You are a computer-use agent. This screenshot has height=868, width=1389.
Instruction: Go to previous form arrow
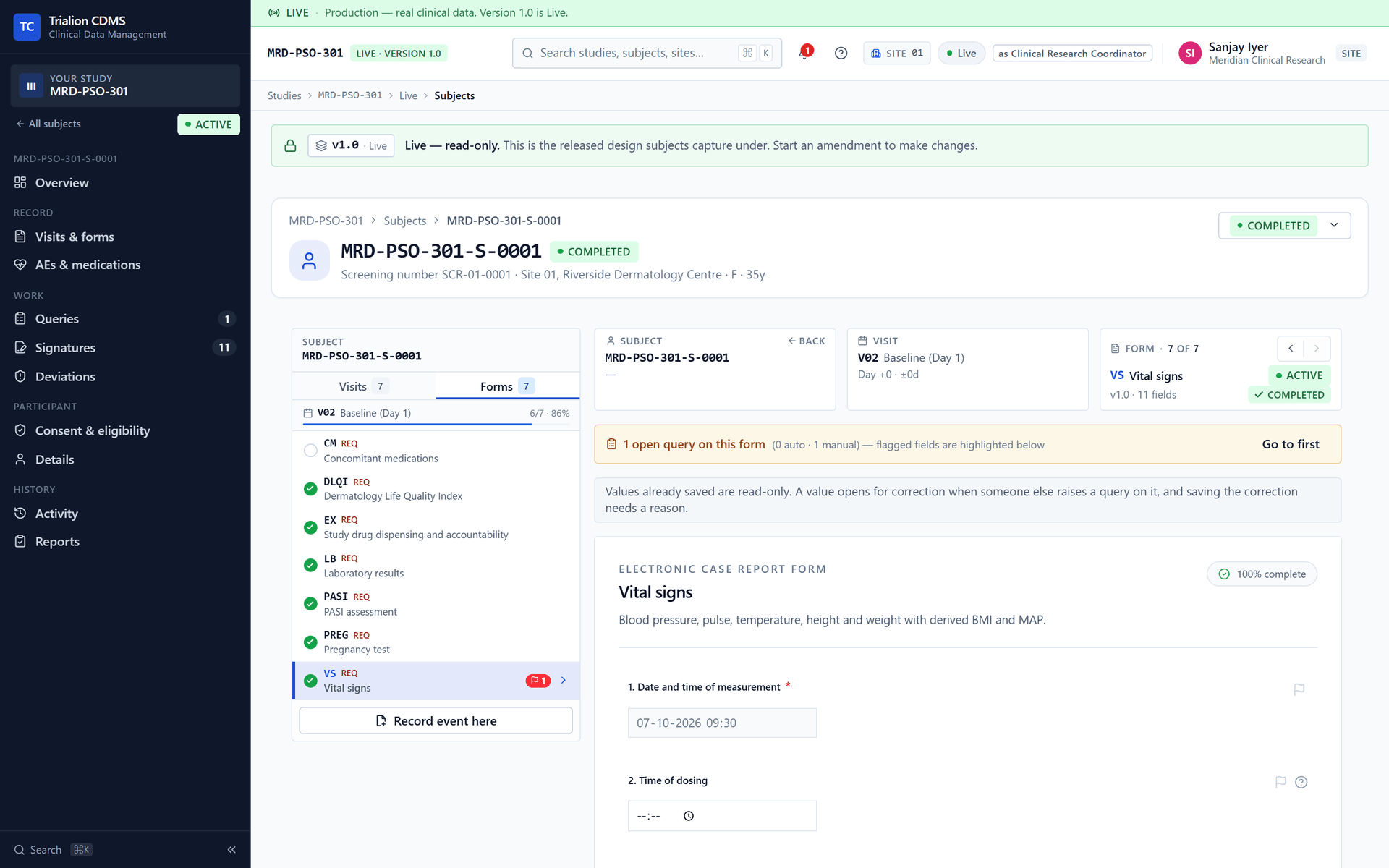1291,349
